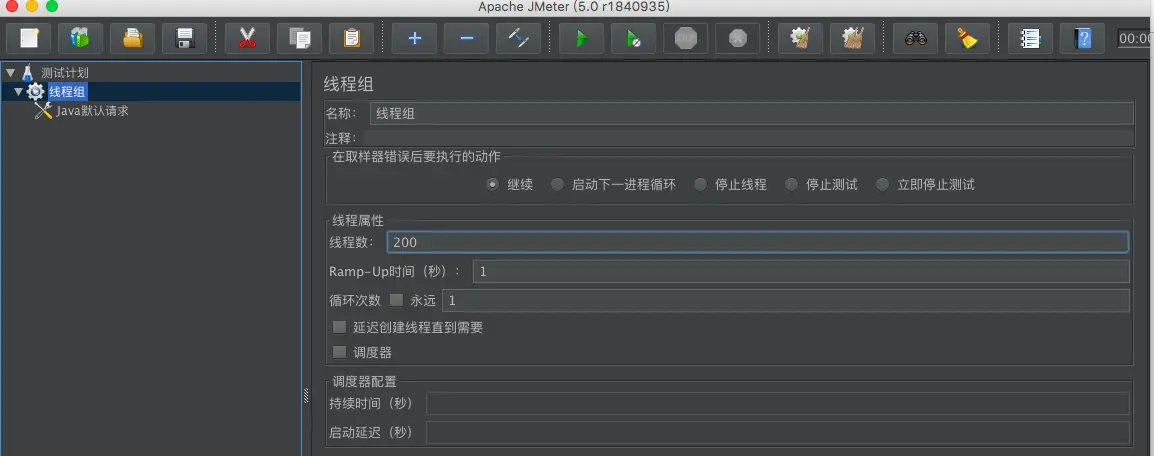This screenshot has width=1154, height=456.
Task: Click the 在取样器错误后要执行的动作 label
Action: pos(416,157)
